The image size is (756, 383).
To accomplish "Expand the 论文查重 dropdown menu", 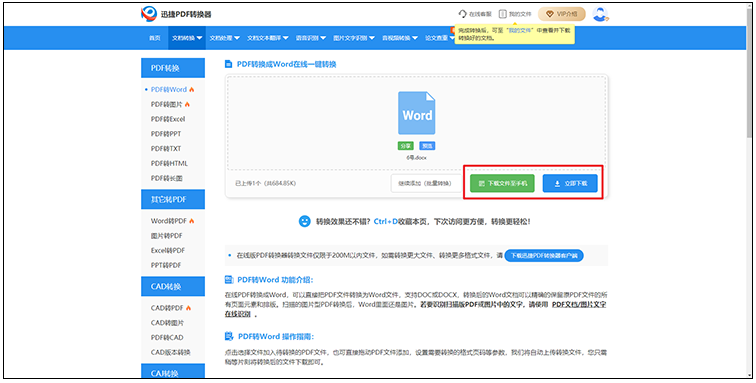I will tap(440, 38).
